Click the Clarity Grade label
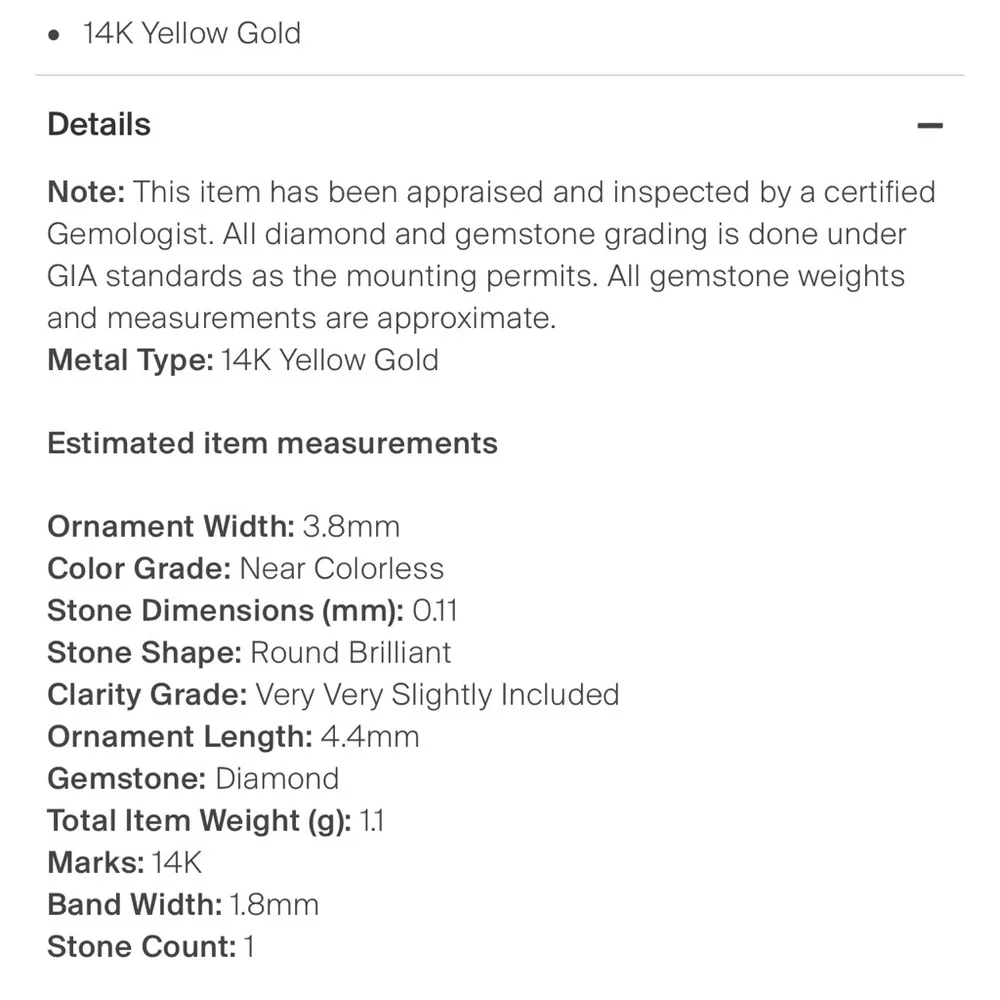This screenshot has width=1000, height=1000. tap(147, 694)
